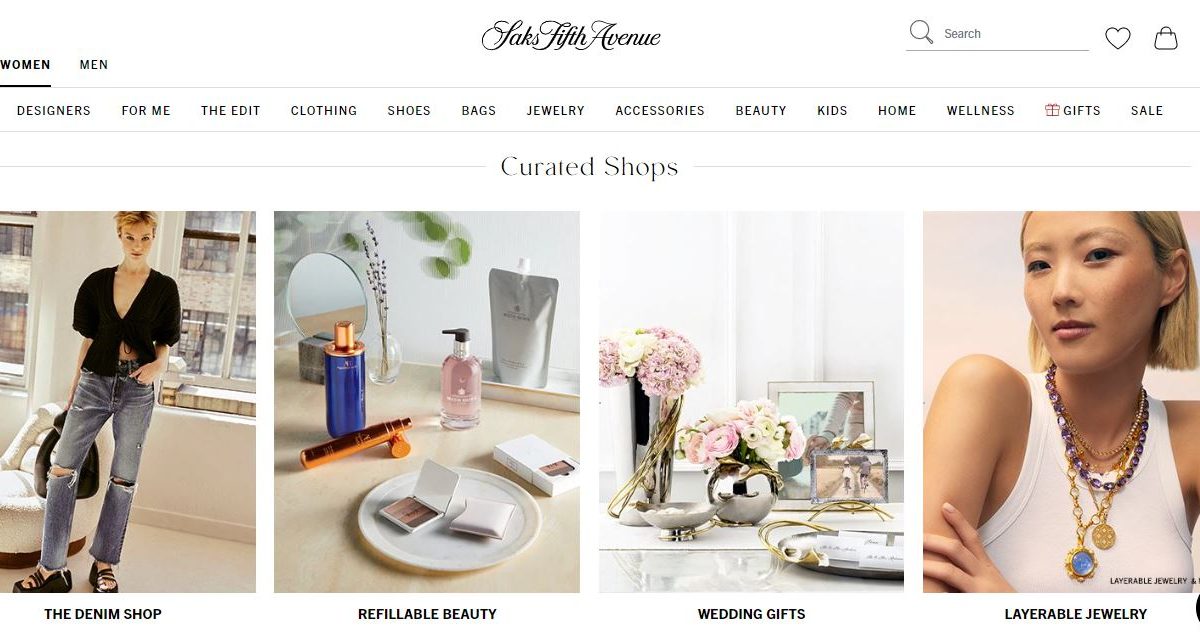Image resolution: width=1200 pixels, height=644 pixels.
Task: Open the Sale menu item
Action: click(1147, 111)
